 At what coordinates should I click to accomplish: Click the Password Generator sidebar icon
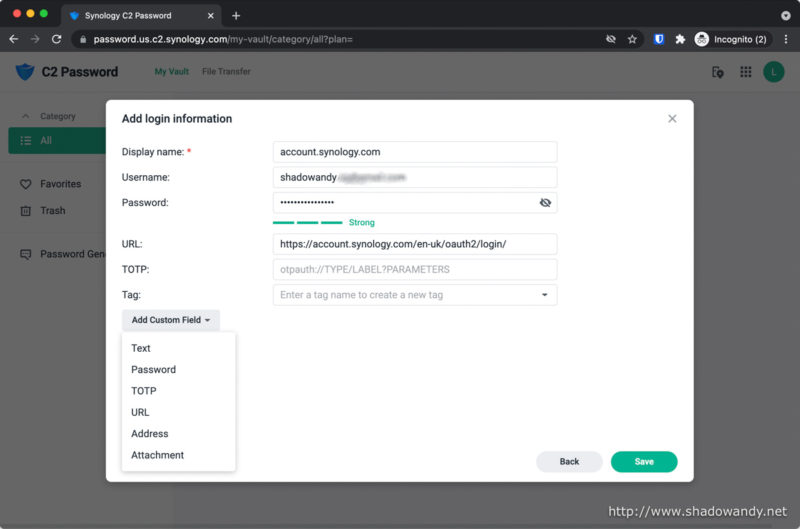[26, 254]
